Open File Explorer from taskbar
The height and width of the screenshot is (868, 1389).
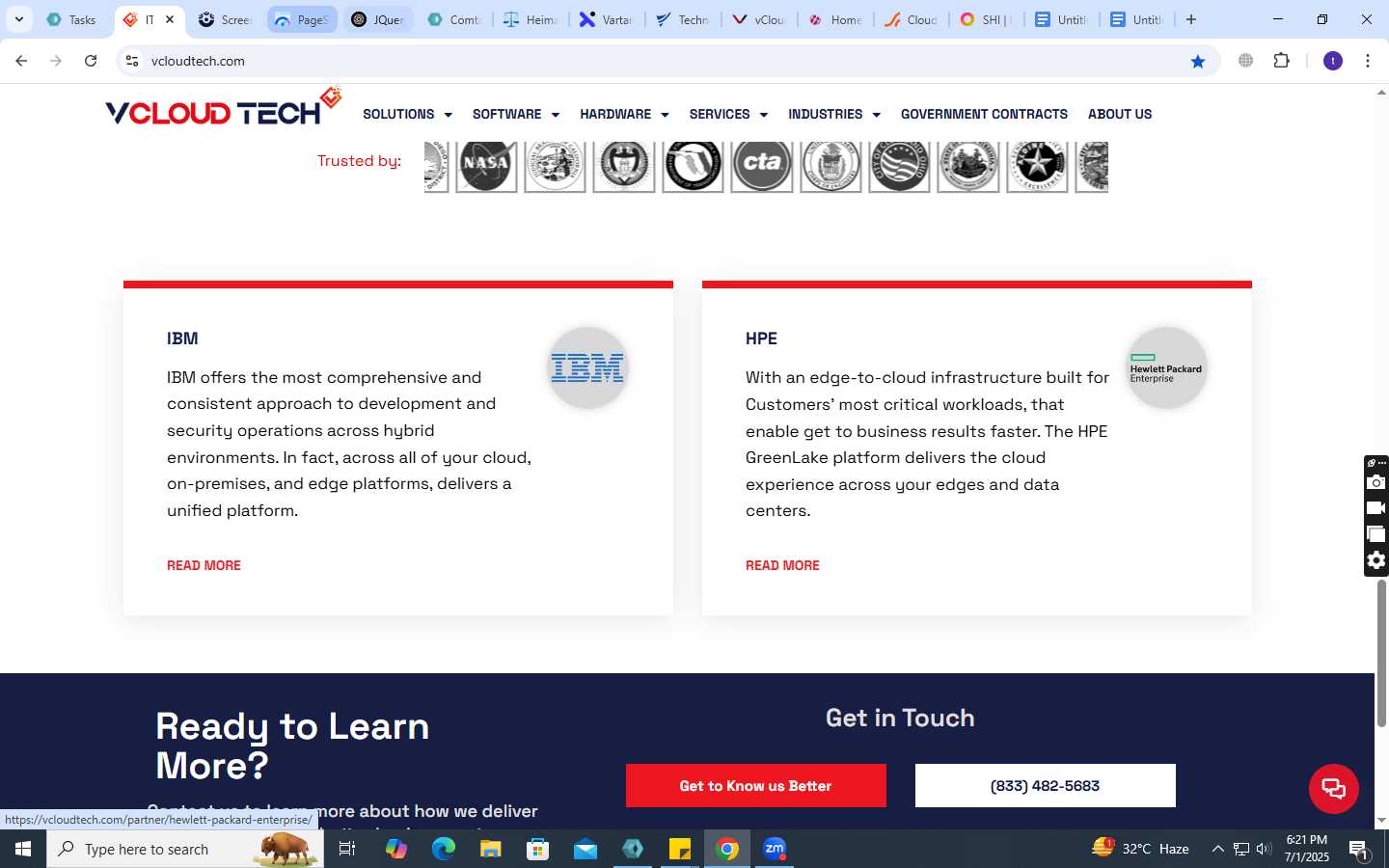pos(491,849)
